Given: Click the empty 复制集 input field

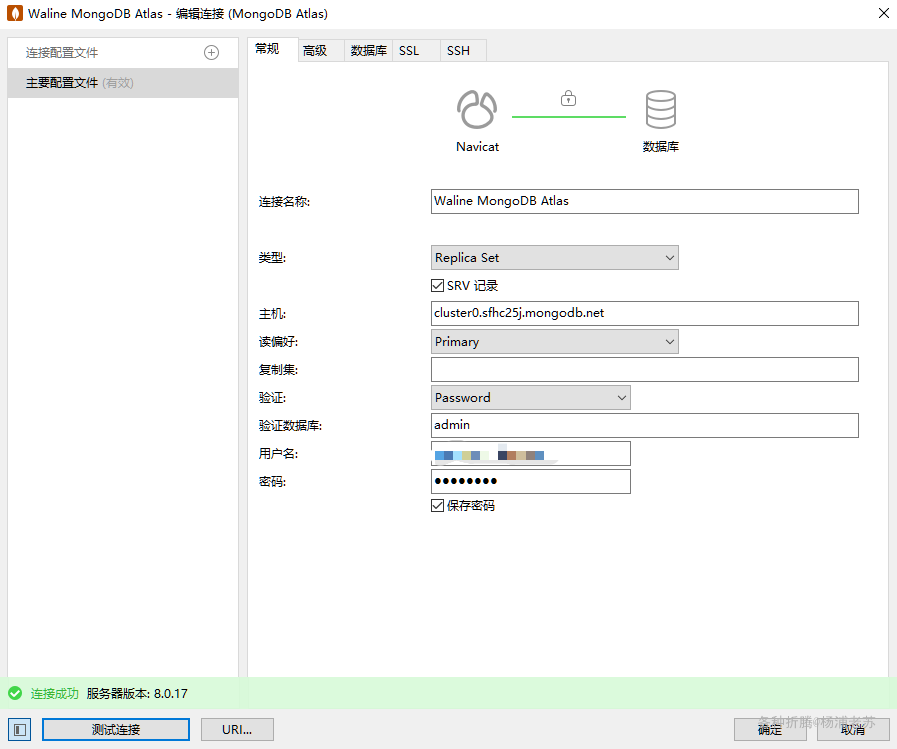Looking at the screenshot, I should click(644, 370).
